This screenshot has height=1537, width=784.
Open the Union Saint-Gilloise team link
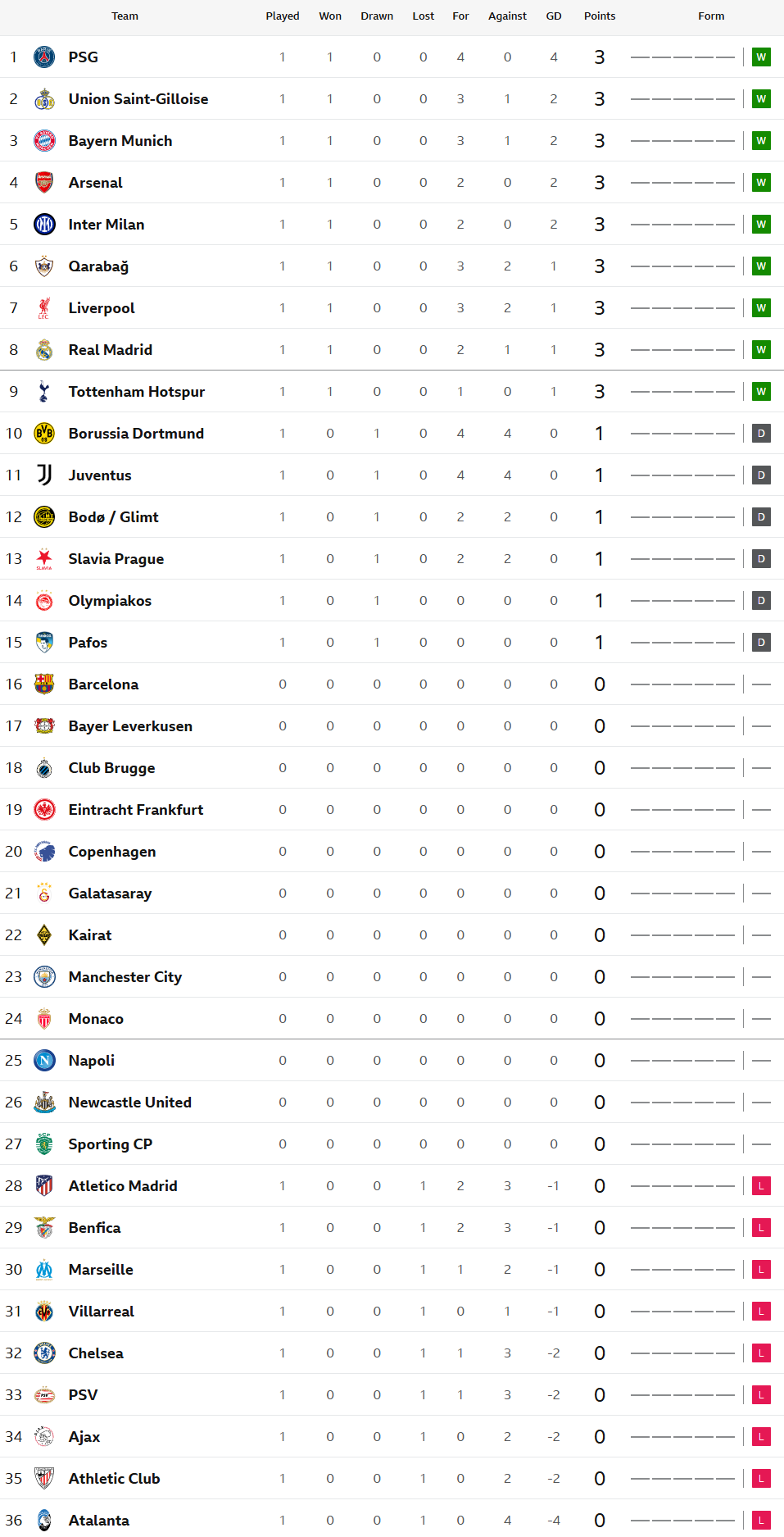click(138, 99)
